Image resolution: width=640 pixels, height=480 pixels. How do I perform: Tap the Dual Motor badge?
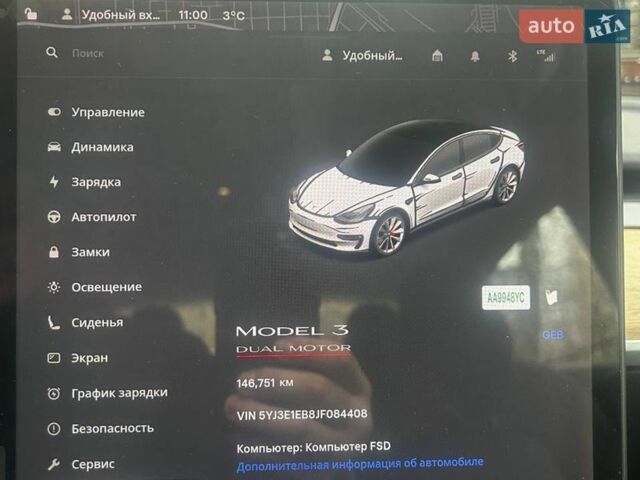[x=293, y=349]
